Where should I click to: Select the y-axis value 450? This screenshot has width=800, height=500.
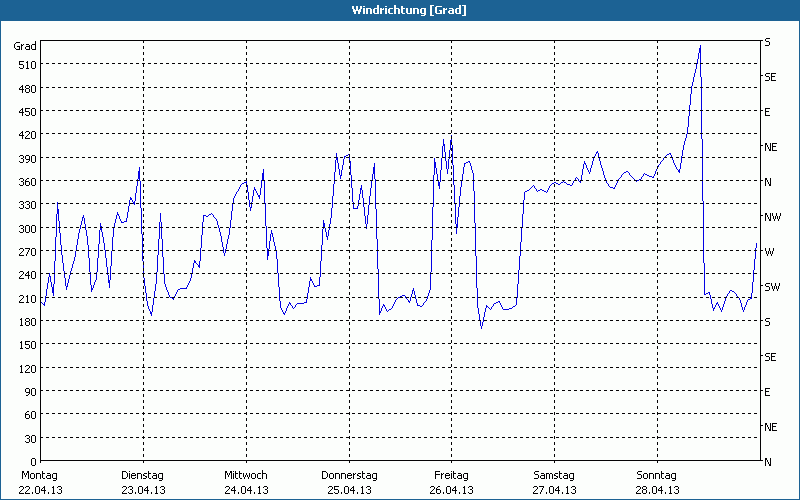pyautogui.click(x=28, y=112)
